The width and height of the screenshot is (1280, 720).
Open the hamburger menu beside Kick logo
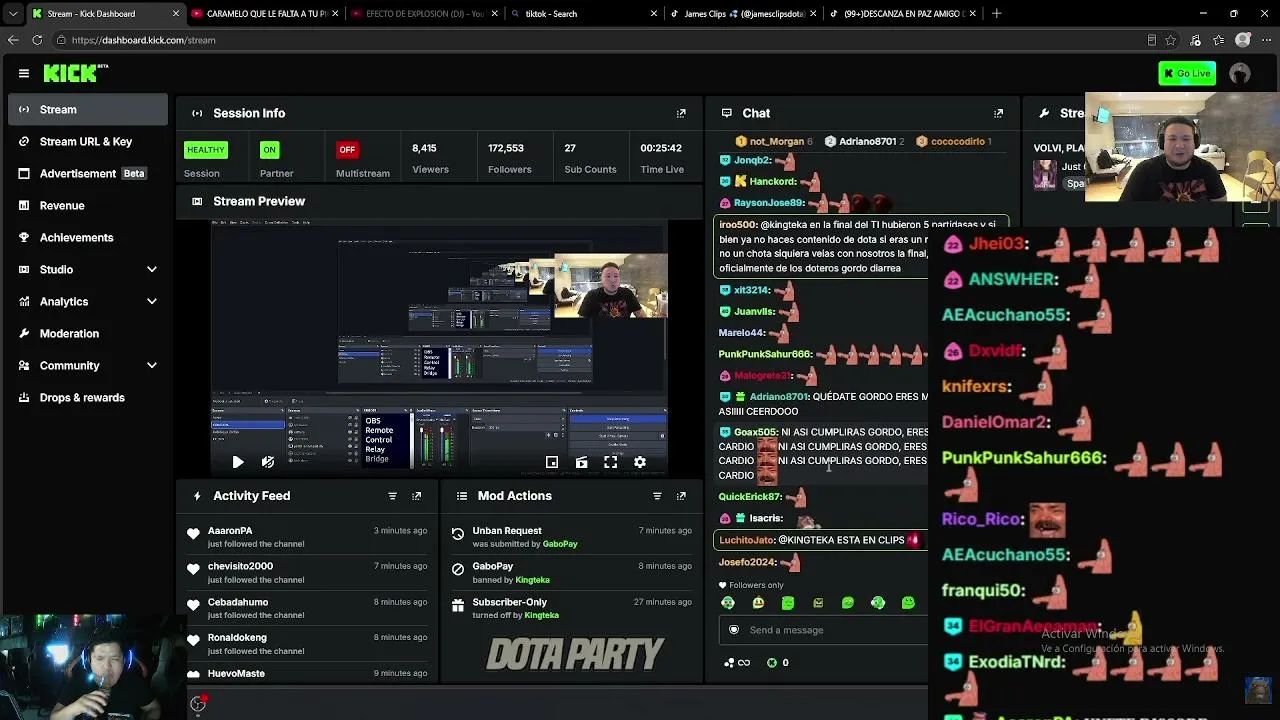point(24,73)
